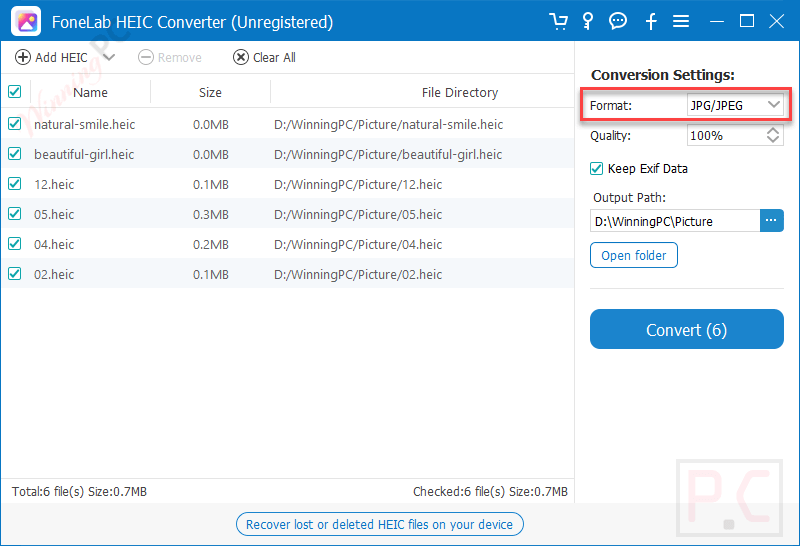Select the beautiful-girl.heic file name

click(x=84, y=155)
